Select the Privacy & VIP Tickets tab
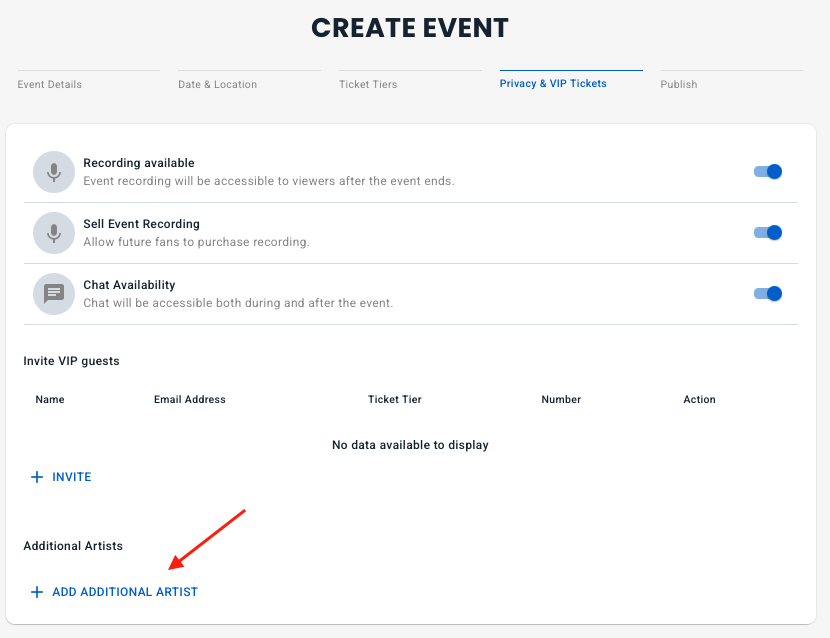The height and width of the screenshot is (638, 830). click(553, 84)
